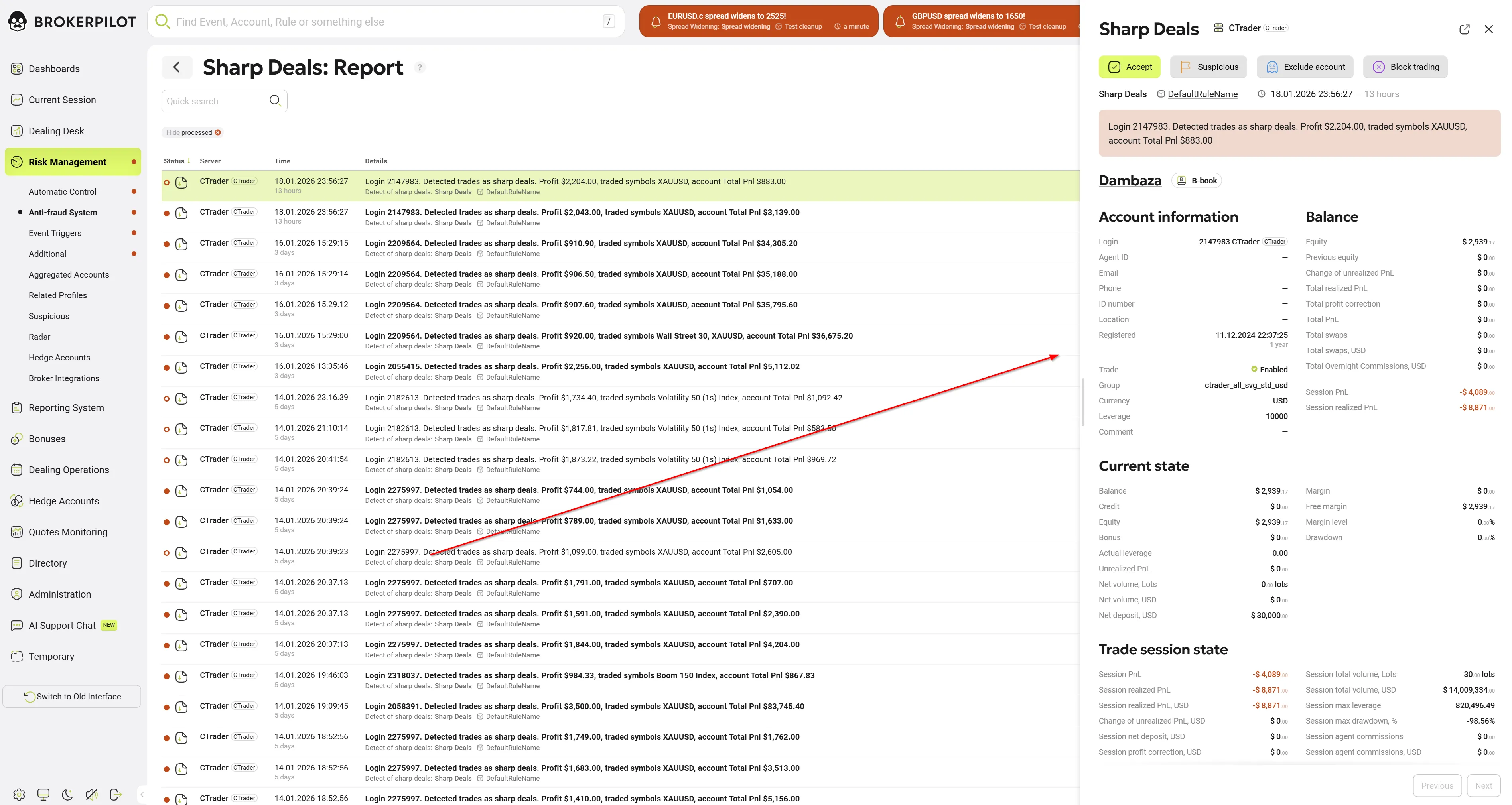This screenshot has width=1512, height=805.
Task: Open Reporting System menu item
Action: [x=66, y=408]
